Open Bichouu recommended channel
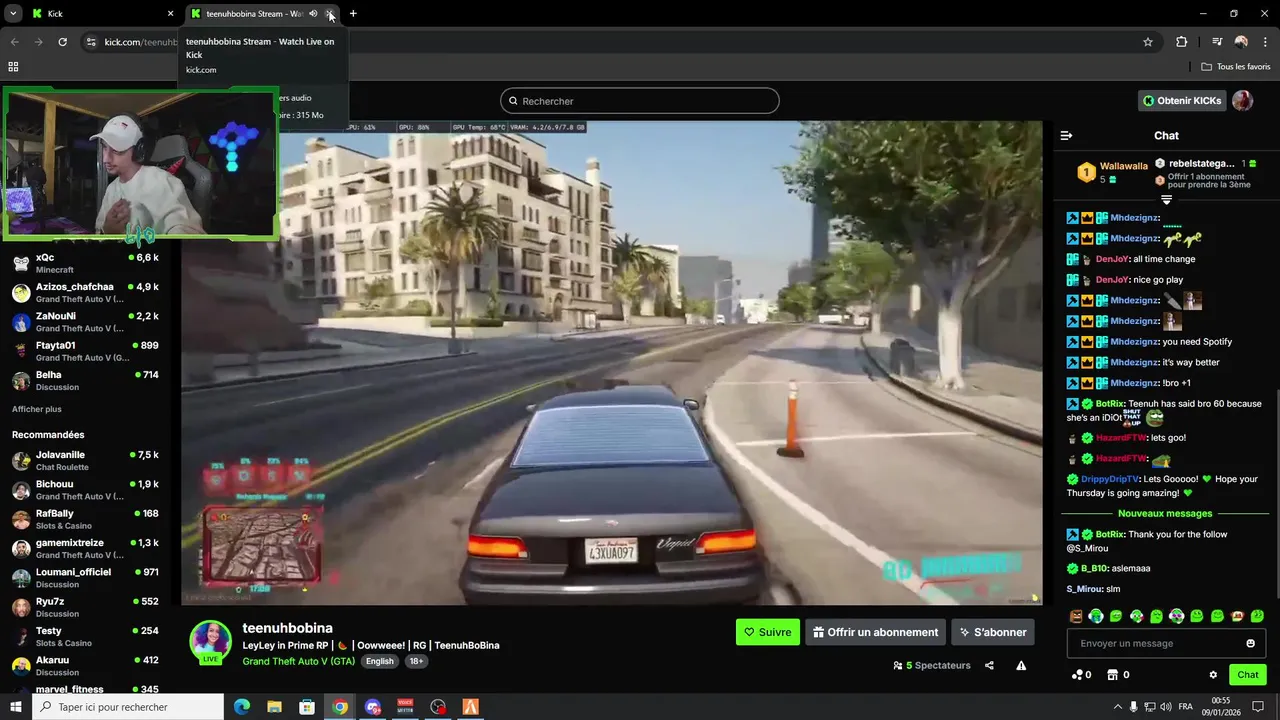Screen dimensions: 1280x720 pyautogui.click(x=85, y=490)
